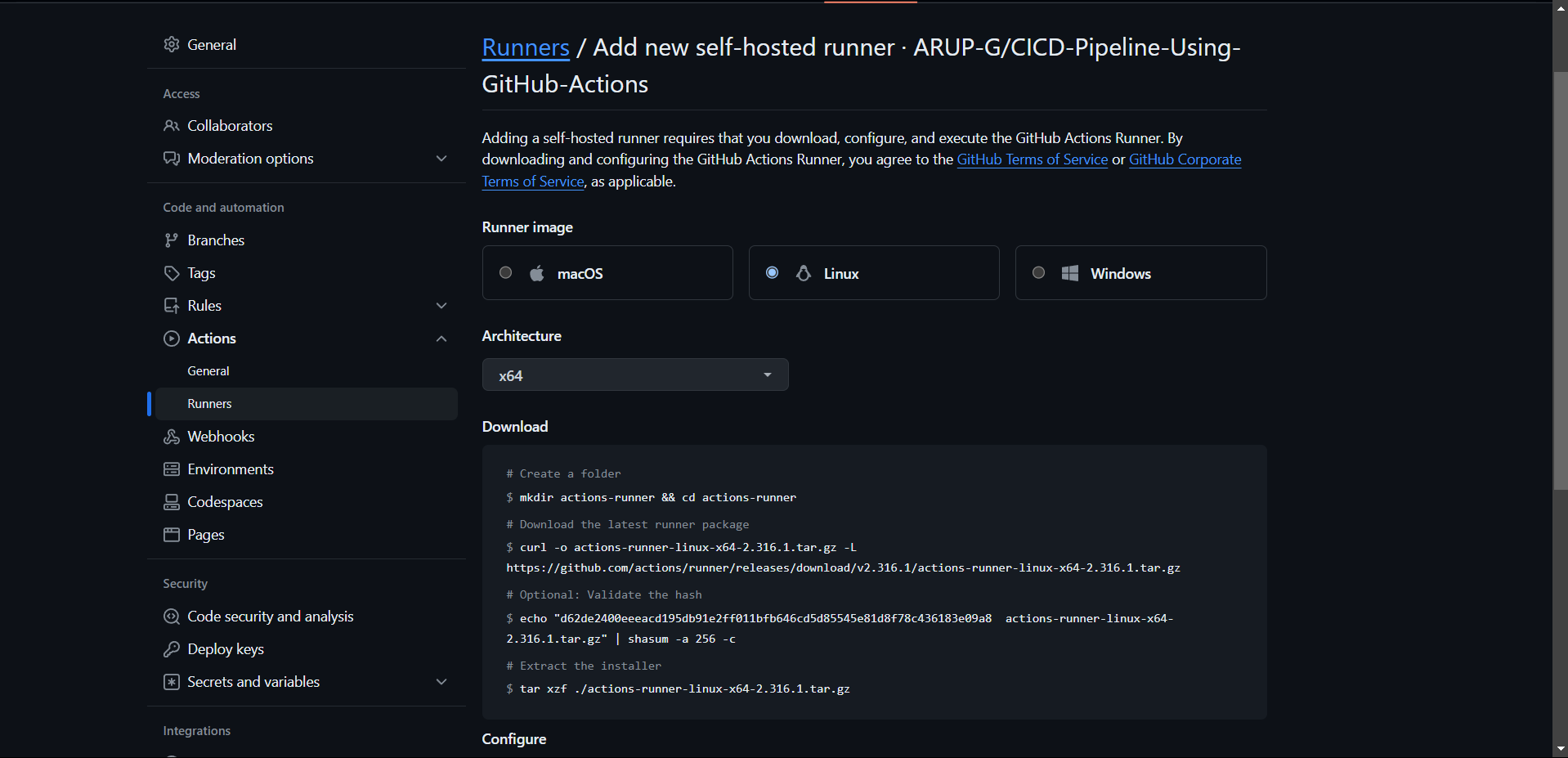Expand Secrets and variables chevron
The width and height of the screenshot is (1568, 758).
[441, 682]
